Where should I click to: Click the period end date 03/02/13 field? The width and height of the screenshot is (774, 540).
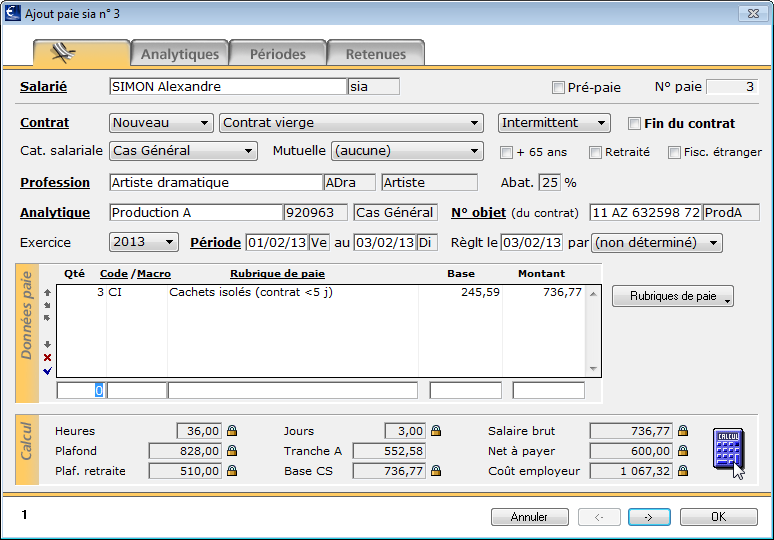pos(385,242)
